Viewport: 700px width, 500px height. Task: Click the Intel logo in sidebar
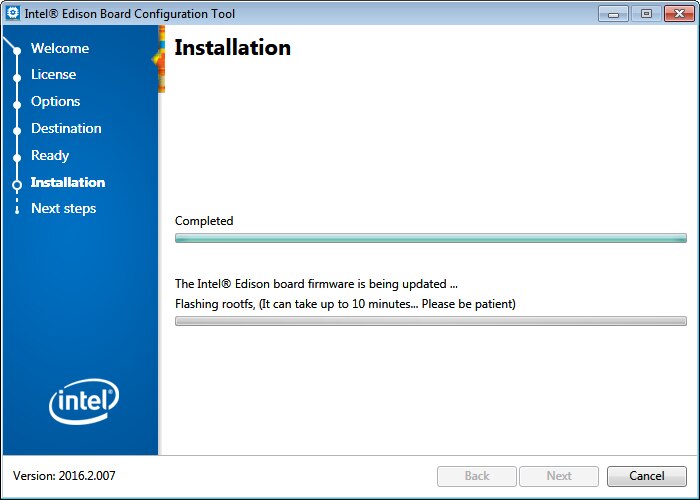(84, 401)
